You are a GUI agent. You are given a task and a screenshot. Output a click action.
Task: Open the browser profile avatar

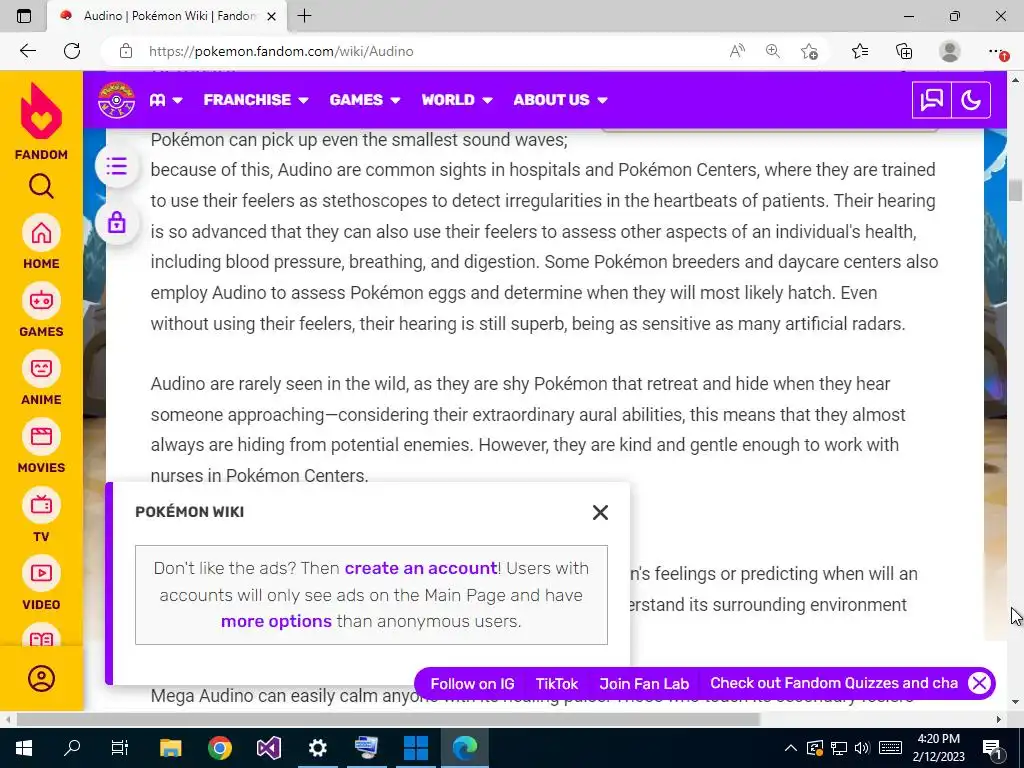tap(950, 51)
